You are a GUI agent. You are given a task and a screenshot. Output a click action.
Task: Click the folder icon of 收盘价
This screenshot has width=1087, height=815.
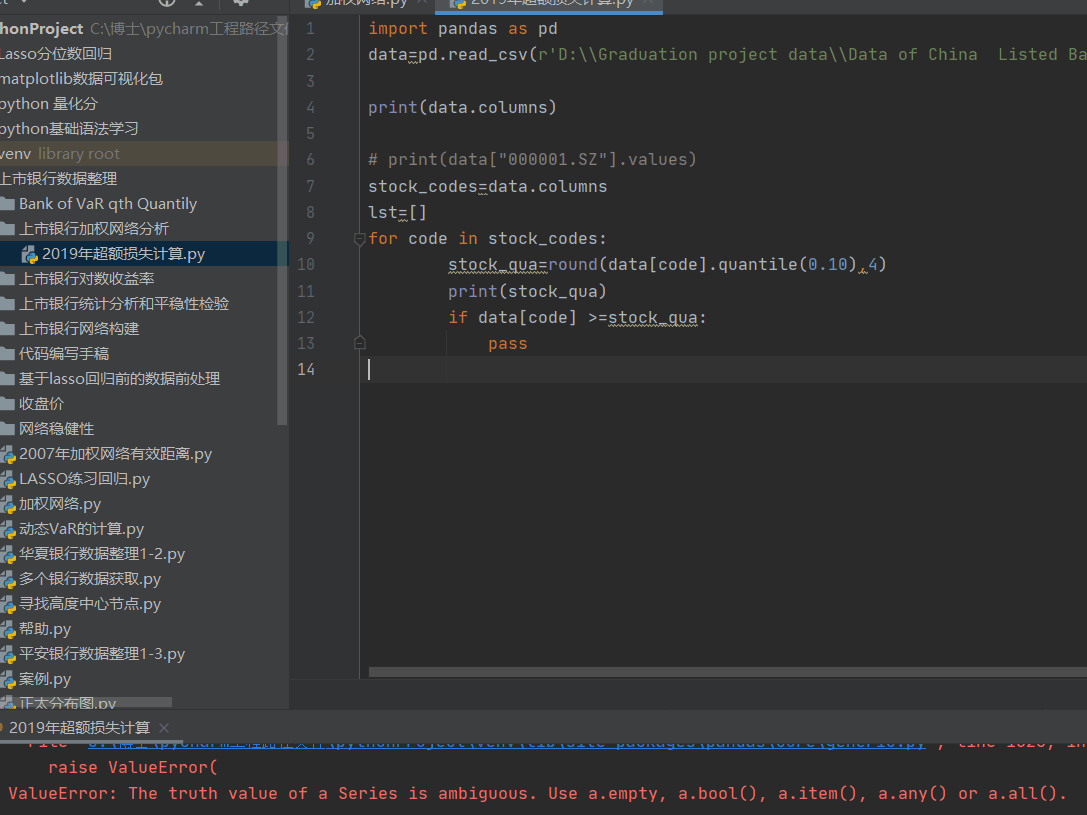click(x=9, y=403)
